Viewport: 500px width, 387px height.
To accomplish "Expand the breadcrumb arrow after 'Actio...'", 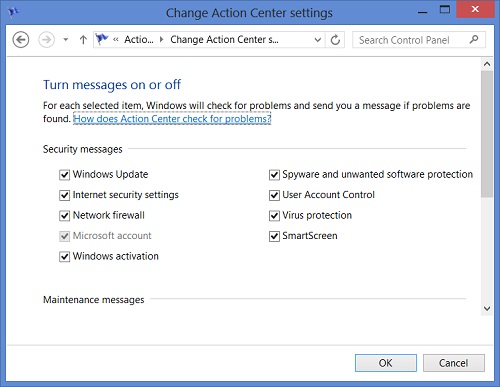I will 162,40.
